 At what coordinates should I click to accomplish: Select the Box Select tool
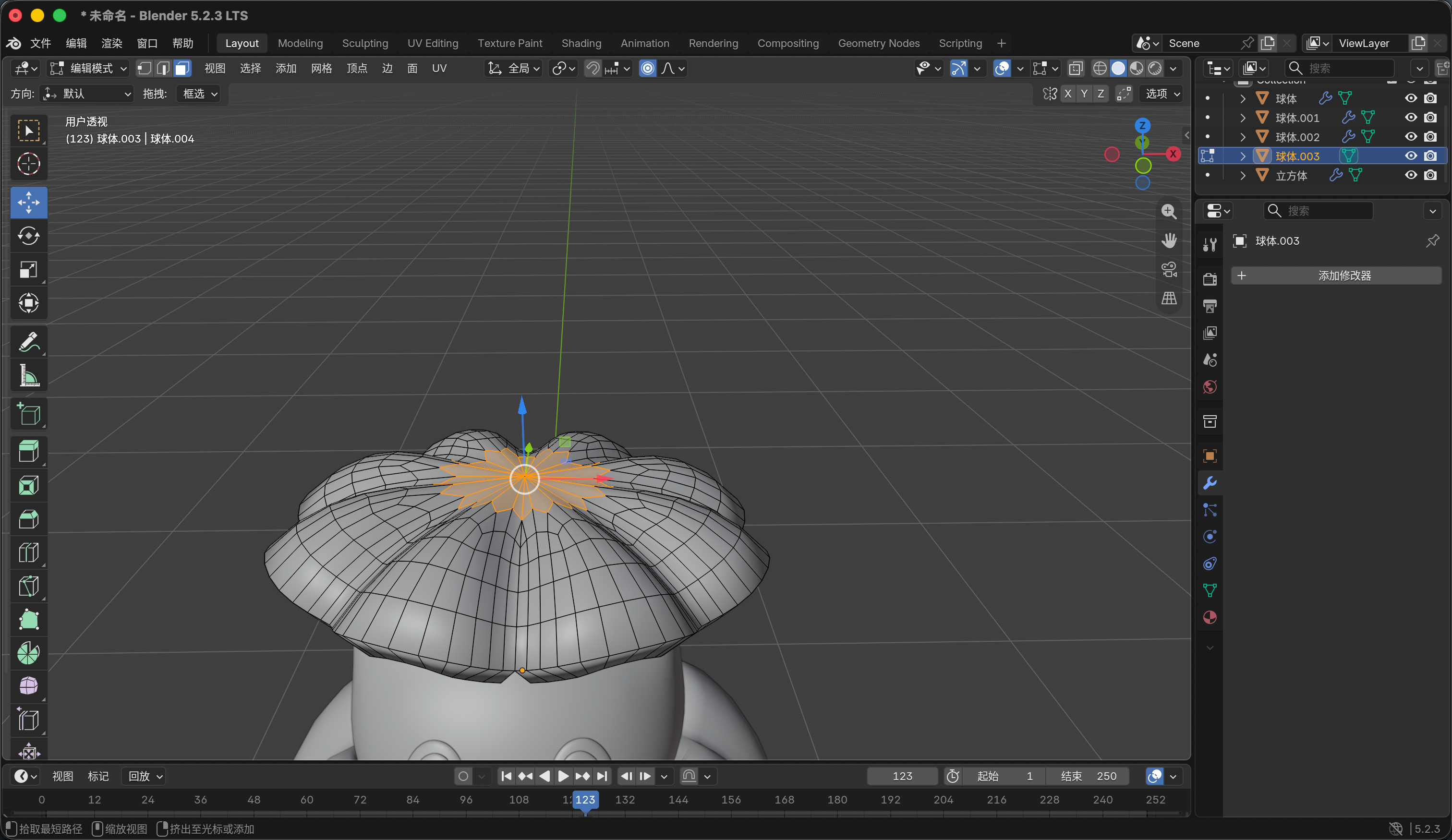tap(28, 131)
